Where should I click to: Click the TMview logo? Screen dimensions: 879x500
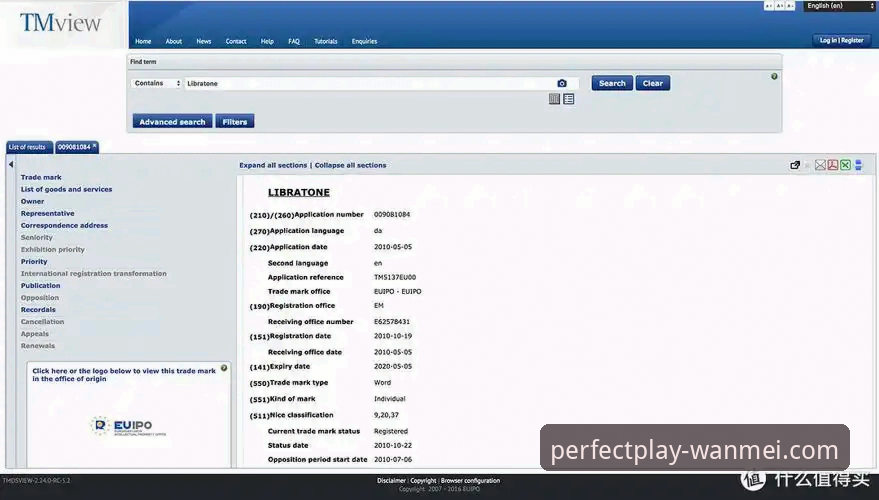pyautogui.click(x=61, y=22)
